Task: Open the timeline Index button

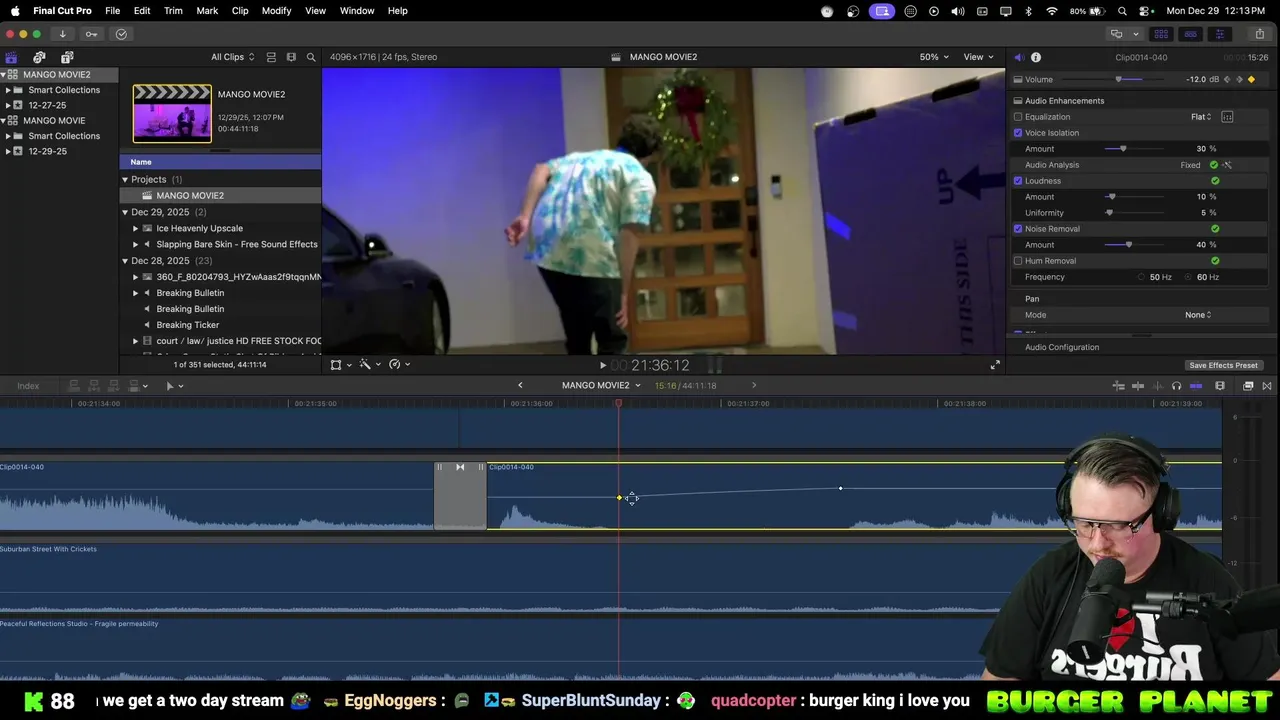Action: (28, 386)
